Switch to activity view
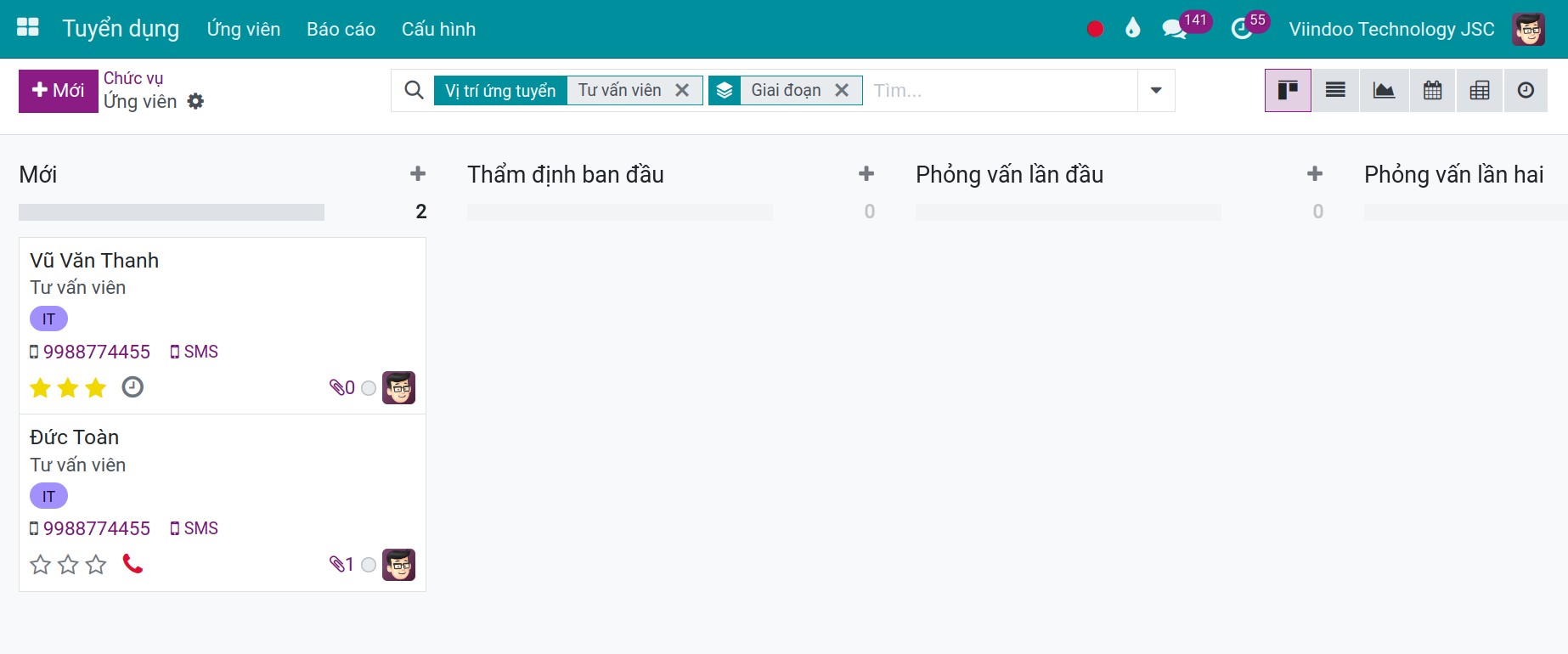Viewport: 1568px width, 654px height. 1526,90
